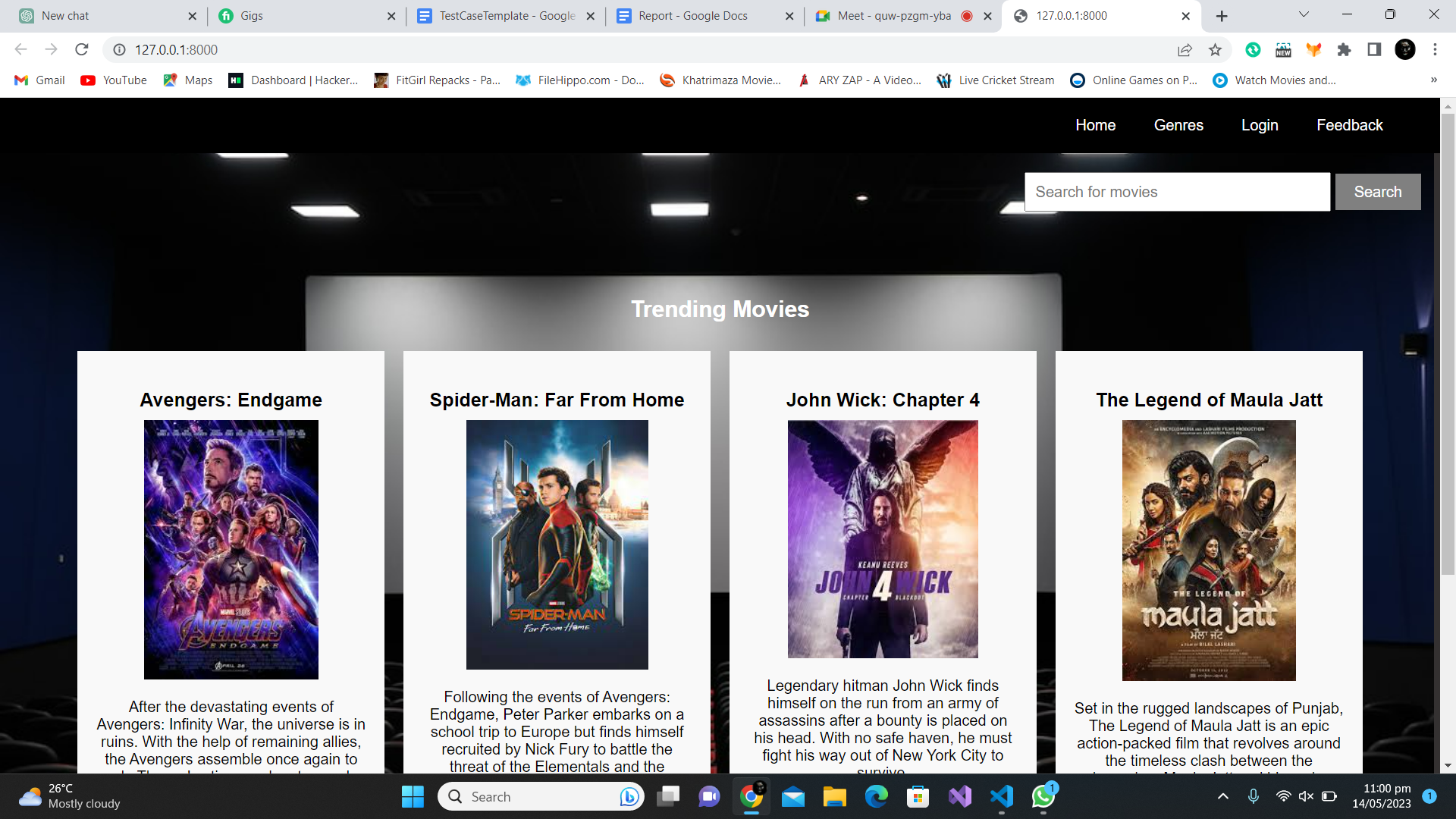Launch Visual Studio Code from taskbar
The image size is (1456, 819).
coord(1001,796)
